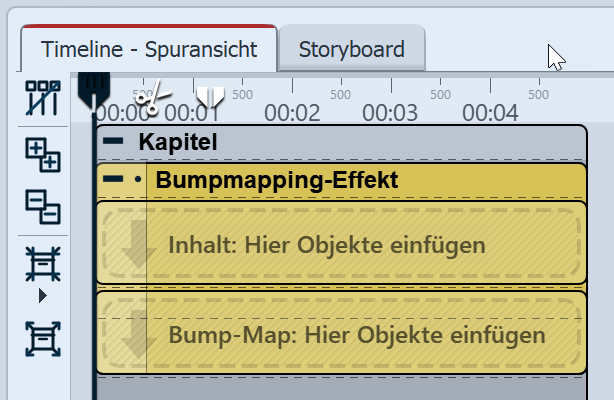Open the small arrow flyout under zoom icon
Image resolution: width=614 pixels, height=400 pixels.
(x=42, y=297)
